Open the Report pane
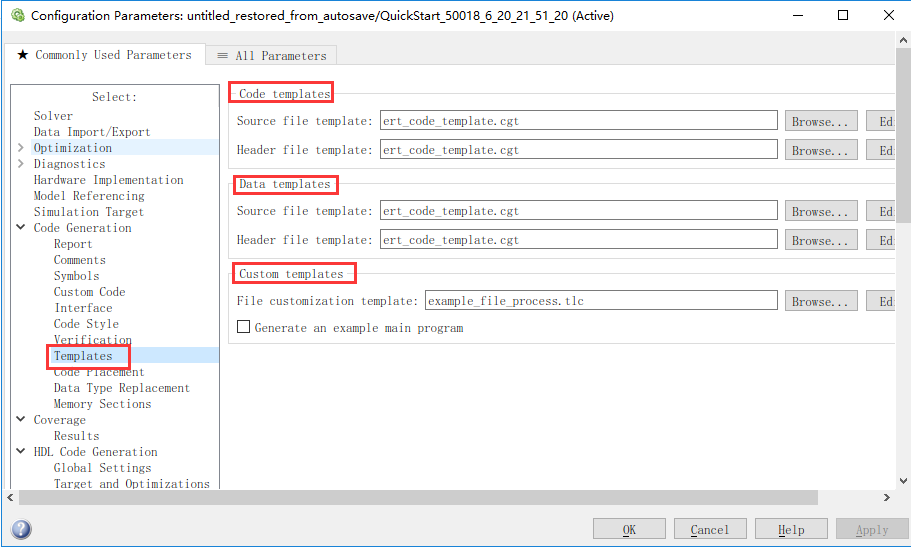The height and width of the screenshot is (548, 911). pos(73,243)
